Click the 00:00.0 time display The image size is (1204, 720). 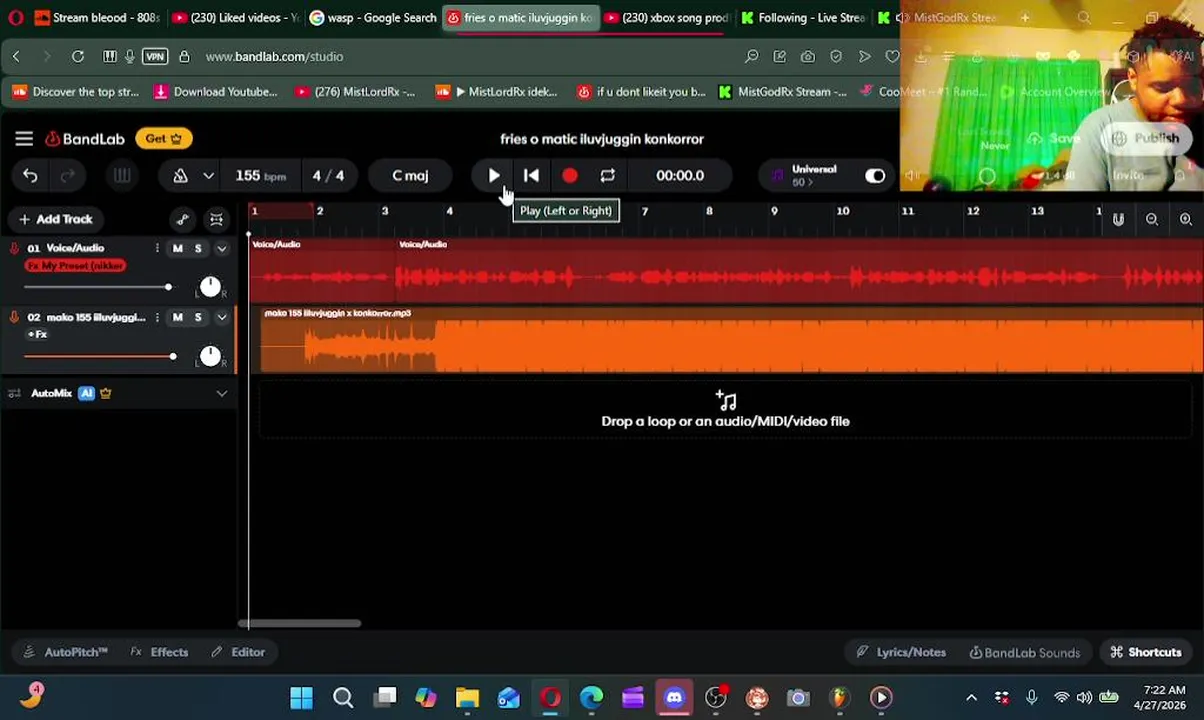[680, 176]
